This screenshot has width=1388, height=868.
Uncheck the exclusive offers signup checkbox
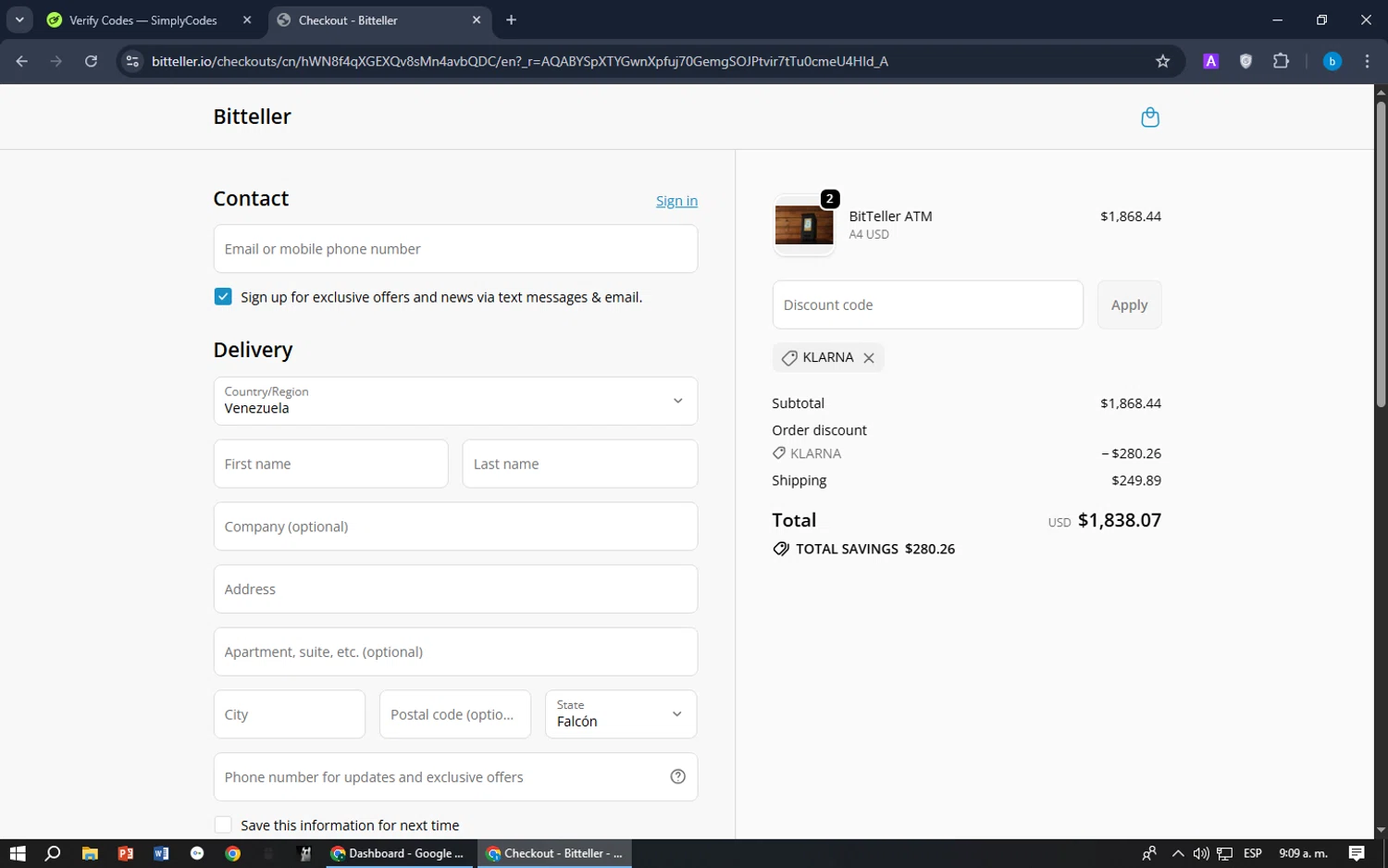[x=223, y=297]
